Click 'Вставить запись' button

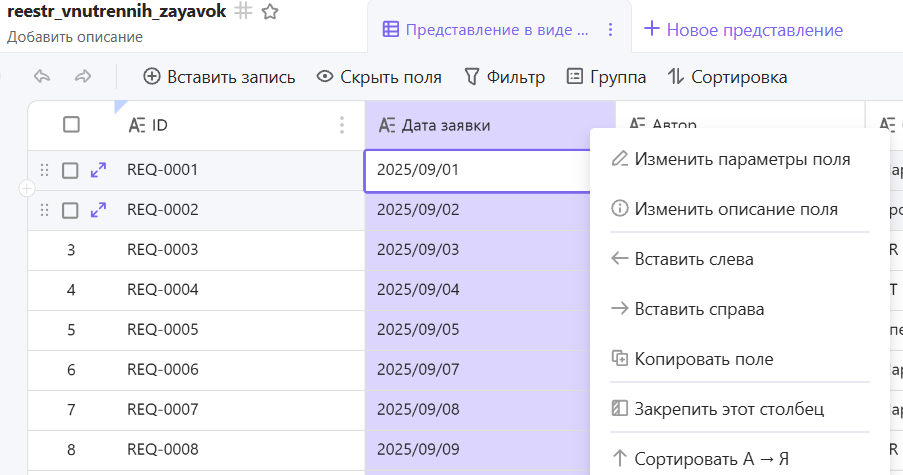219,77
